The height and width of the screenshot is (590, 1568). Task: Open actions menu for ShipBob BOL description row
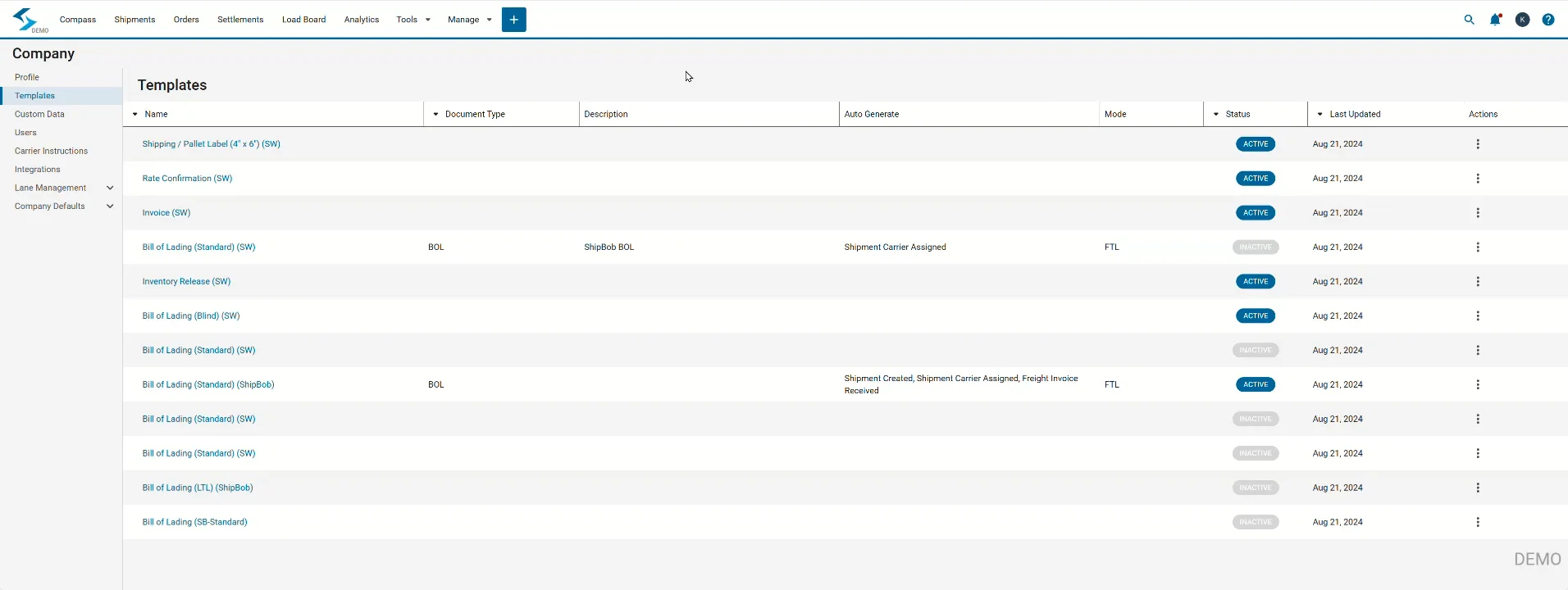point(1478,247)
